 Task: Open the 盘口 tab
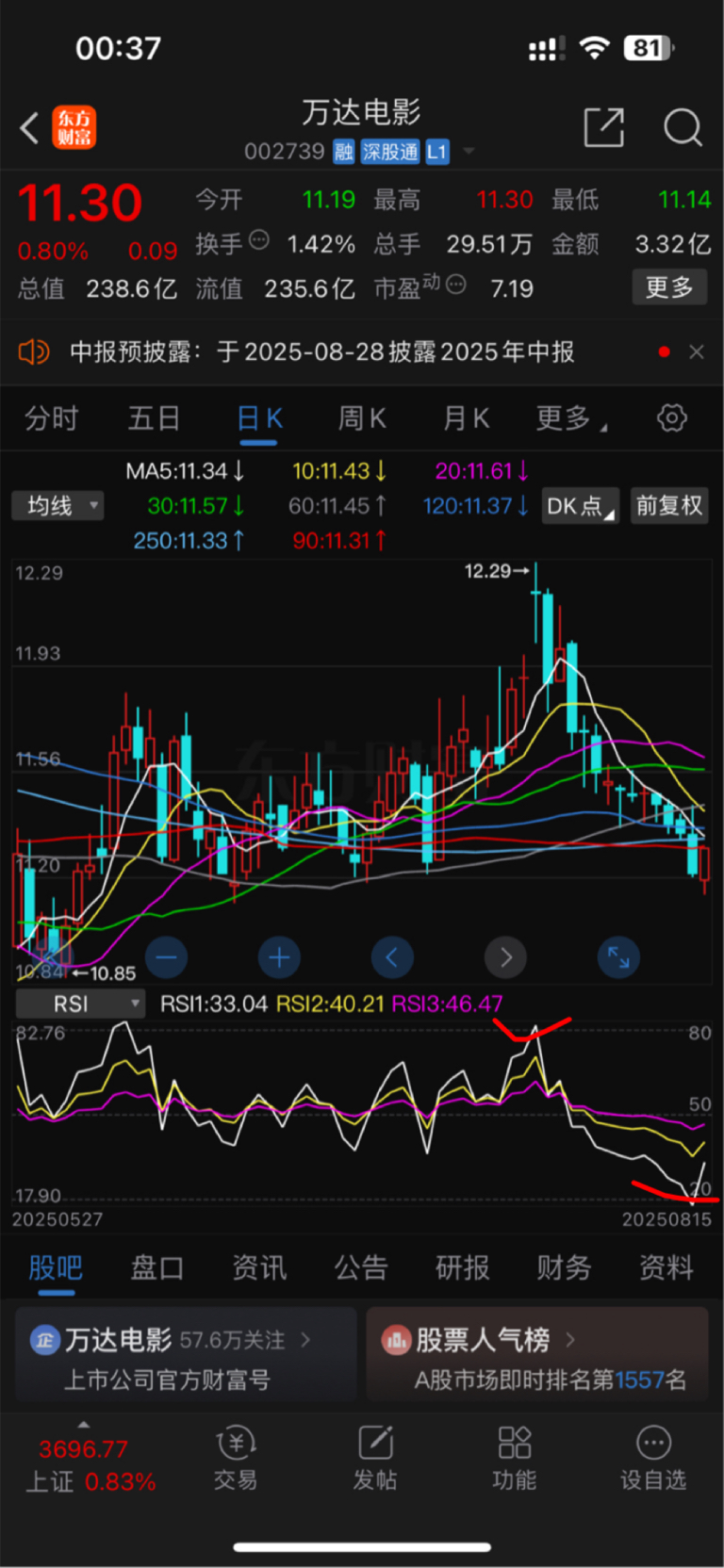click(x=157, y=1268)
